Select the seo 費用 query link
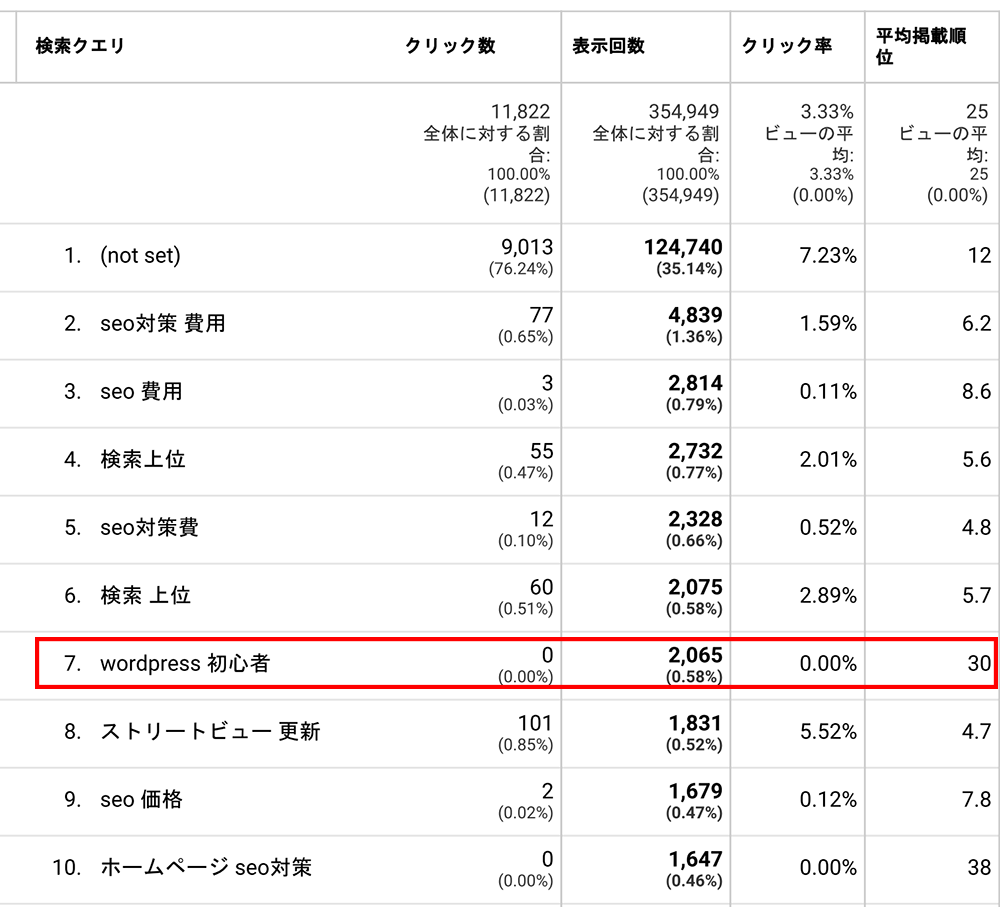Image resolution: width=1000 pixels, height=907 pixels. 141,392
